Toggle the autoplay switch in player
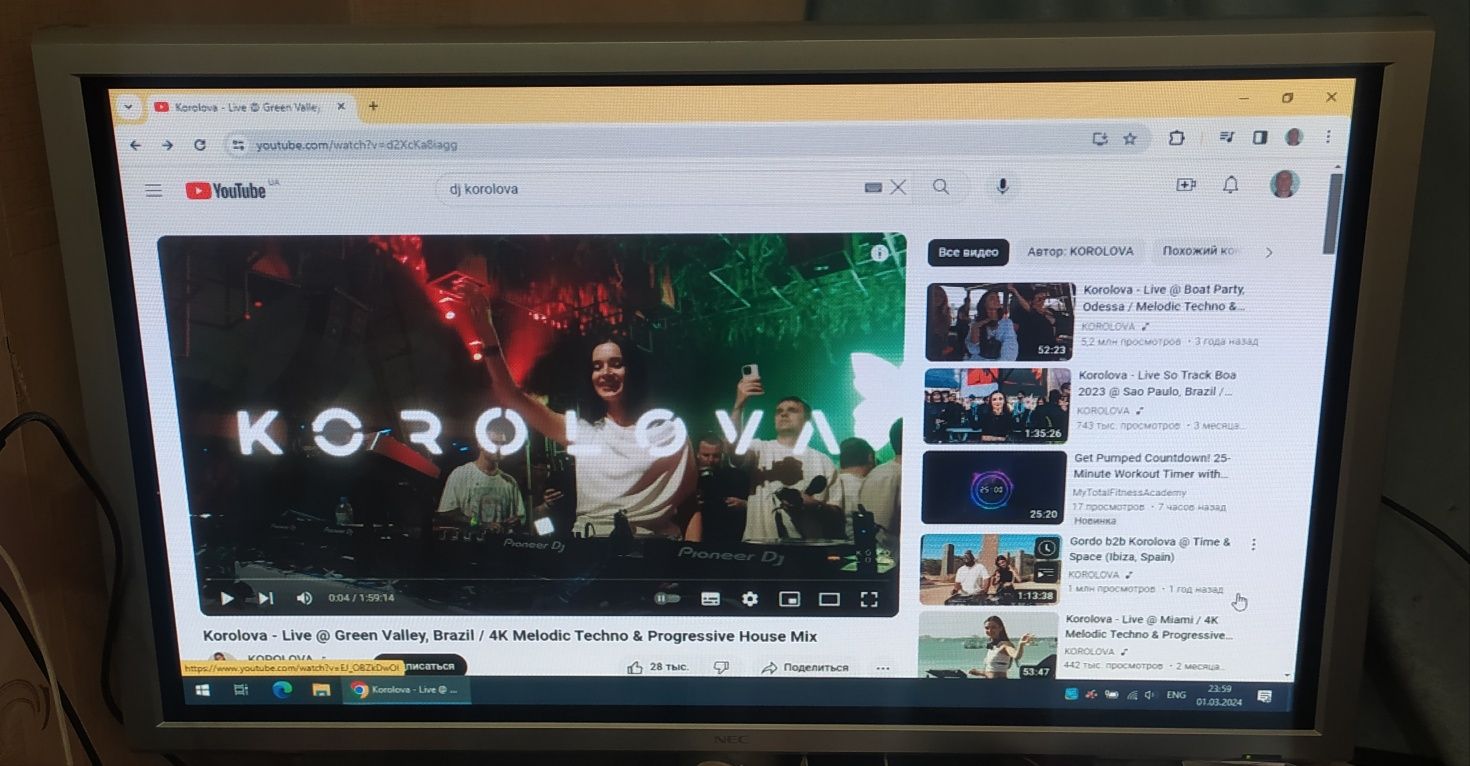The height and width of the screenshot is (766, 1470). (666, 598)
